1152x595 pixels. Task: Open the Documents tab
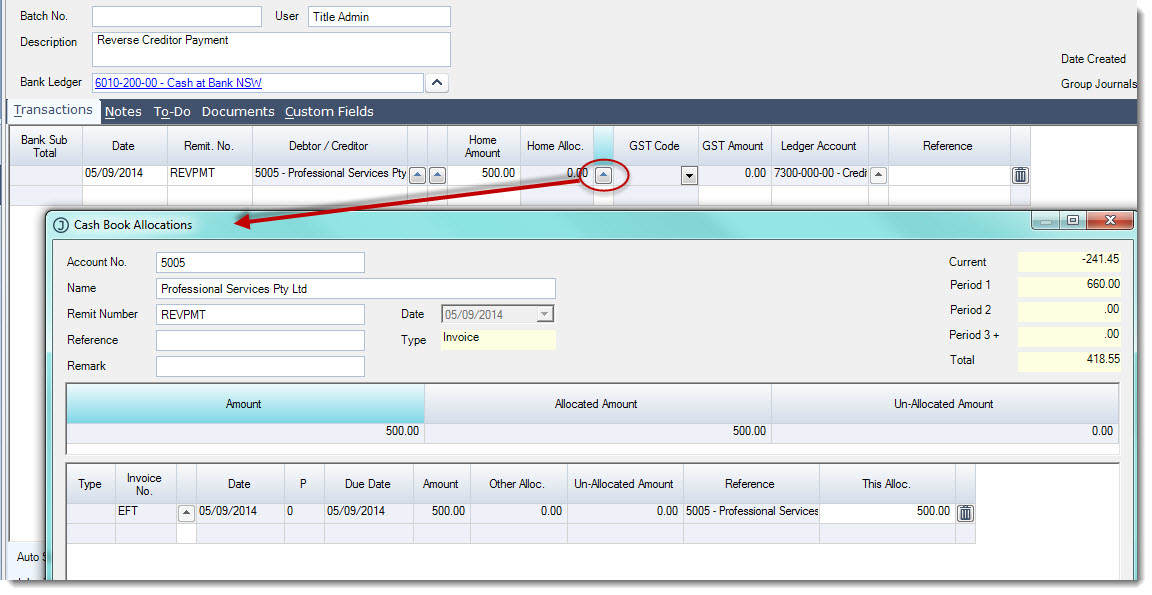coord(238,112)
